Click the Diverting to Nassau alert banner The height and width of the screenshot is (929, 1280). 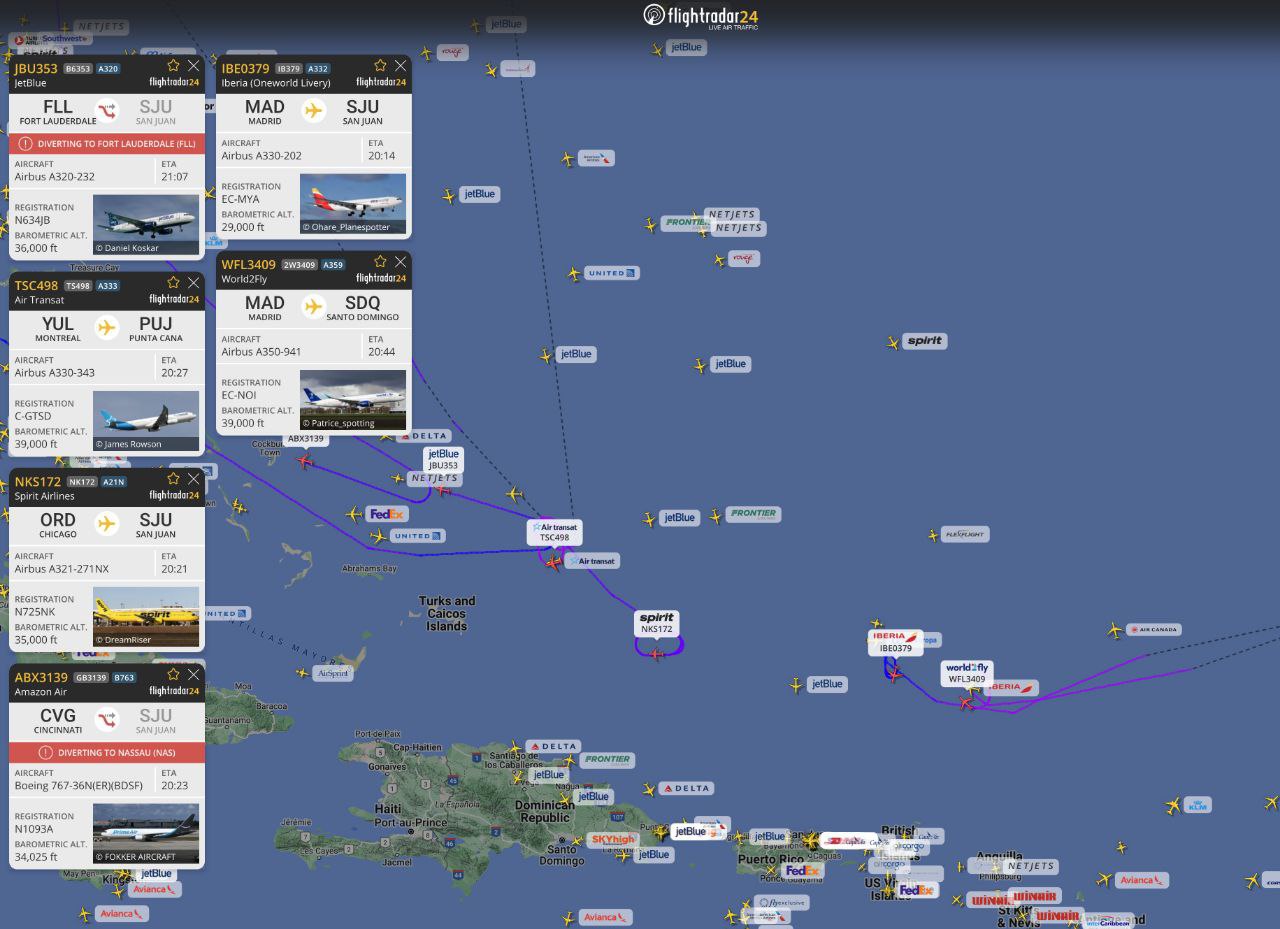pos(107,752)
